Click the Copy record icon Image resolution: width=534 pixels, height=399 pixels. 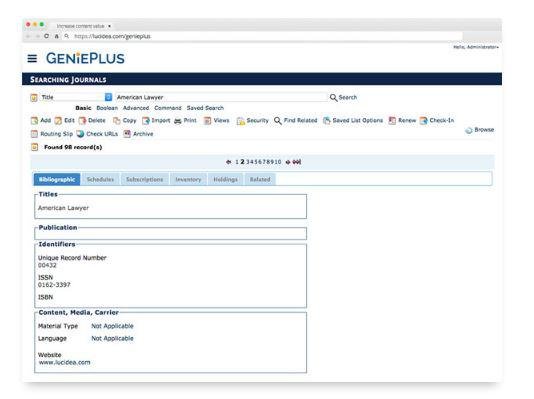117,121
